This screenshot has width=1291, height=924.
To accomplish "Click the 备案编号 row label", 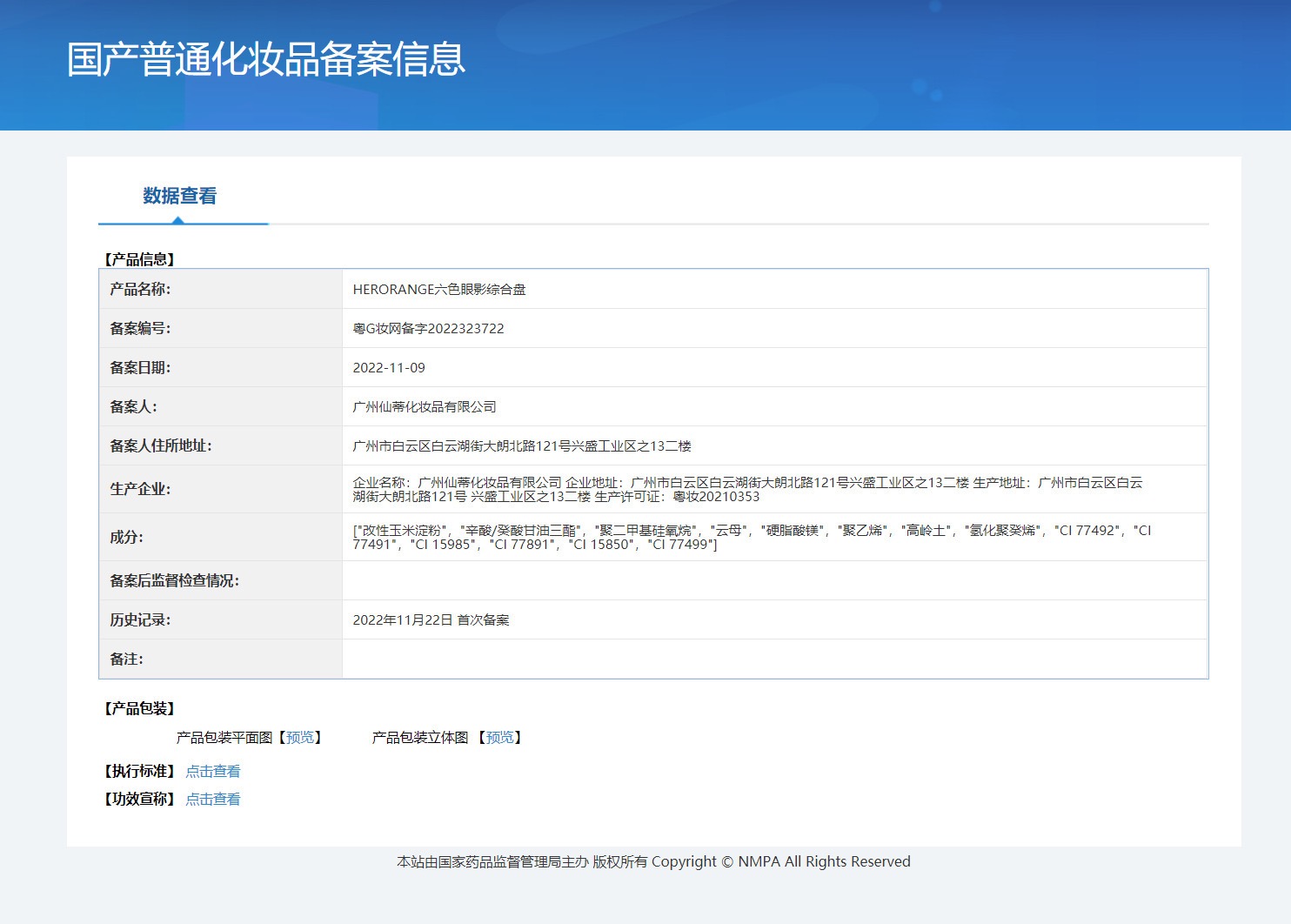I will click(x=140, y=328).
